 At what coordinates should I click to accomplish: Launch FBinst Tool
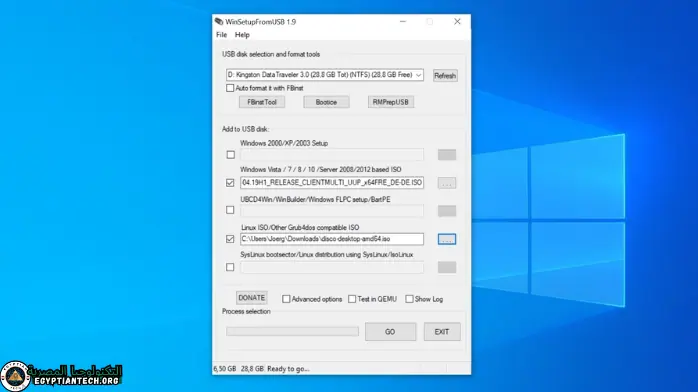(262, 102)
